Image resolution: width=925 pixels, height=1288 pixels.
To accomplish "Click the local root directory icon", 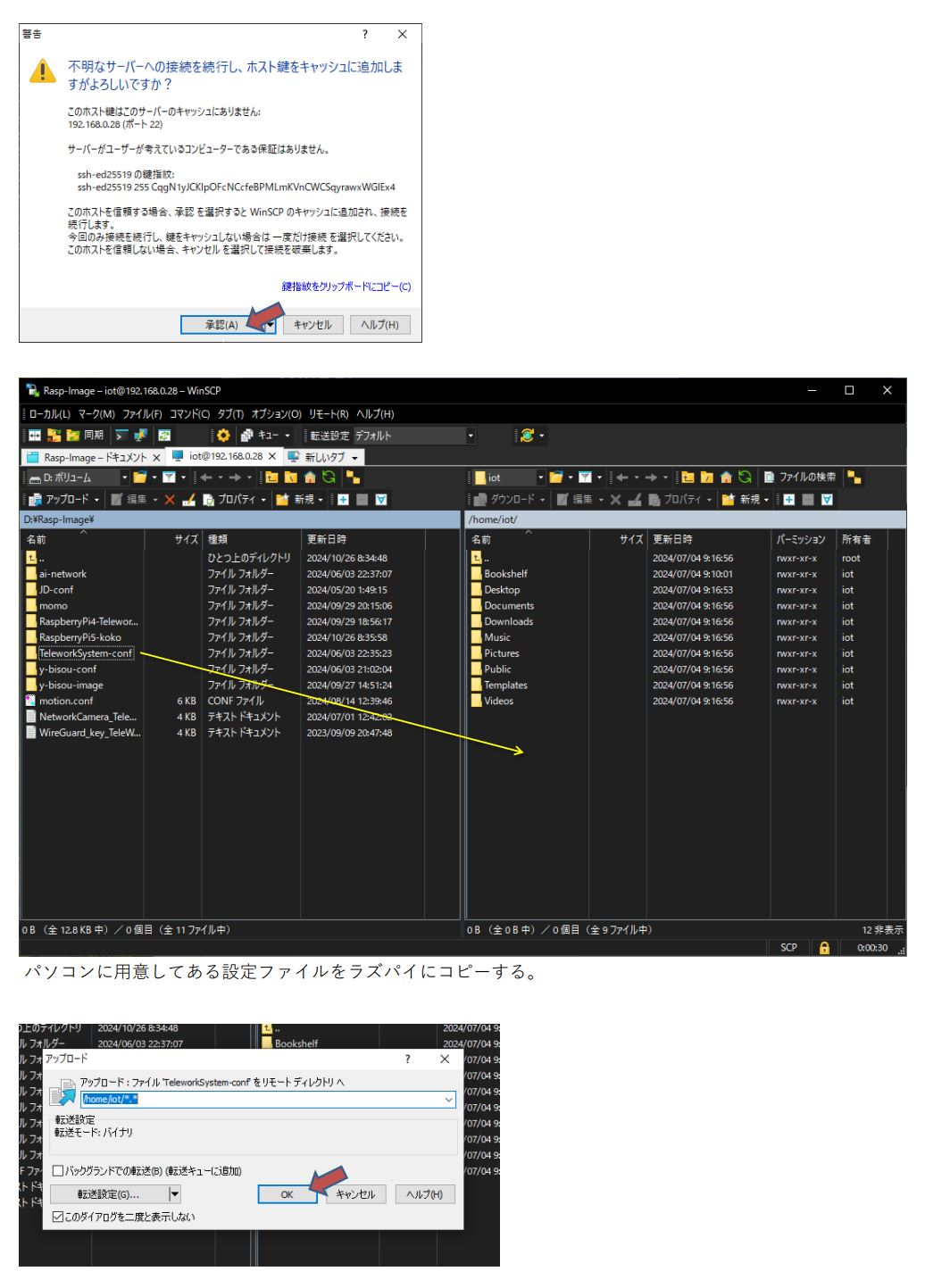I will pyautogui.click(x=290, y=478).
